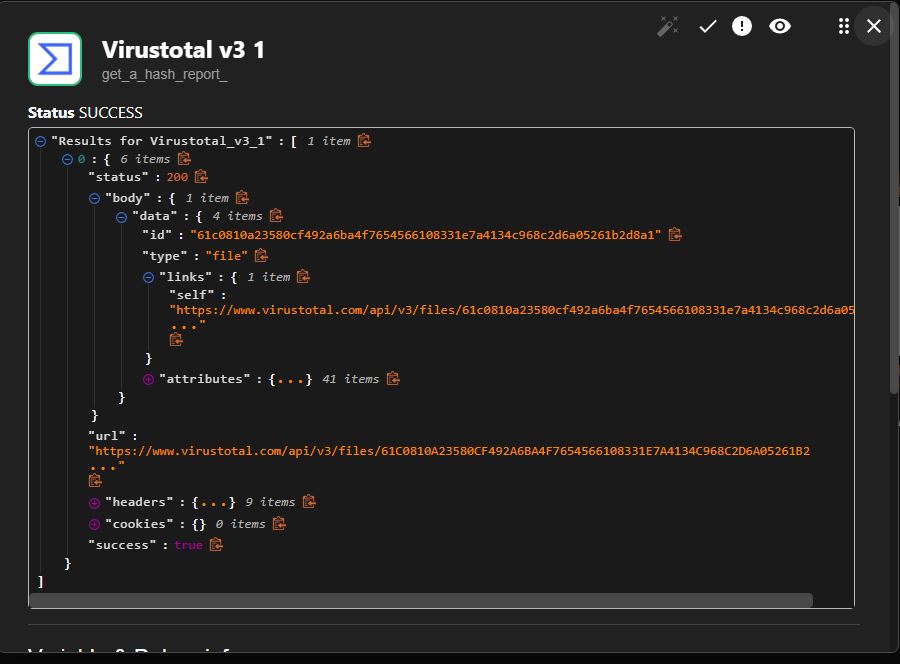Image resolution: width=900 pixels, height=664 pixels.
Task: Click the magic wand icon in header
Action: tap(668, 26)
